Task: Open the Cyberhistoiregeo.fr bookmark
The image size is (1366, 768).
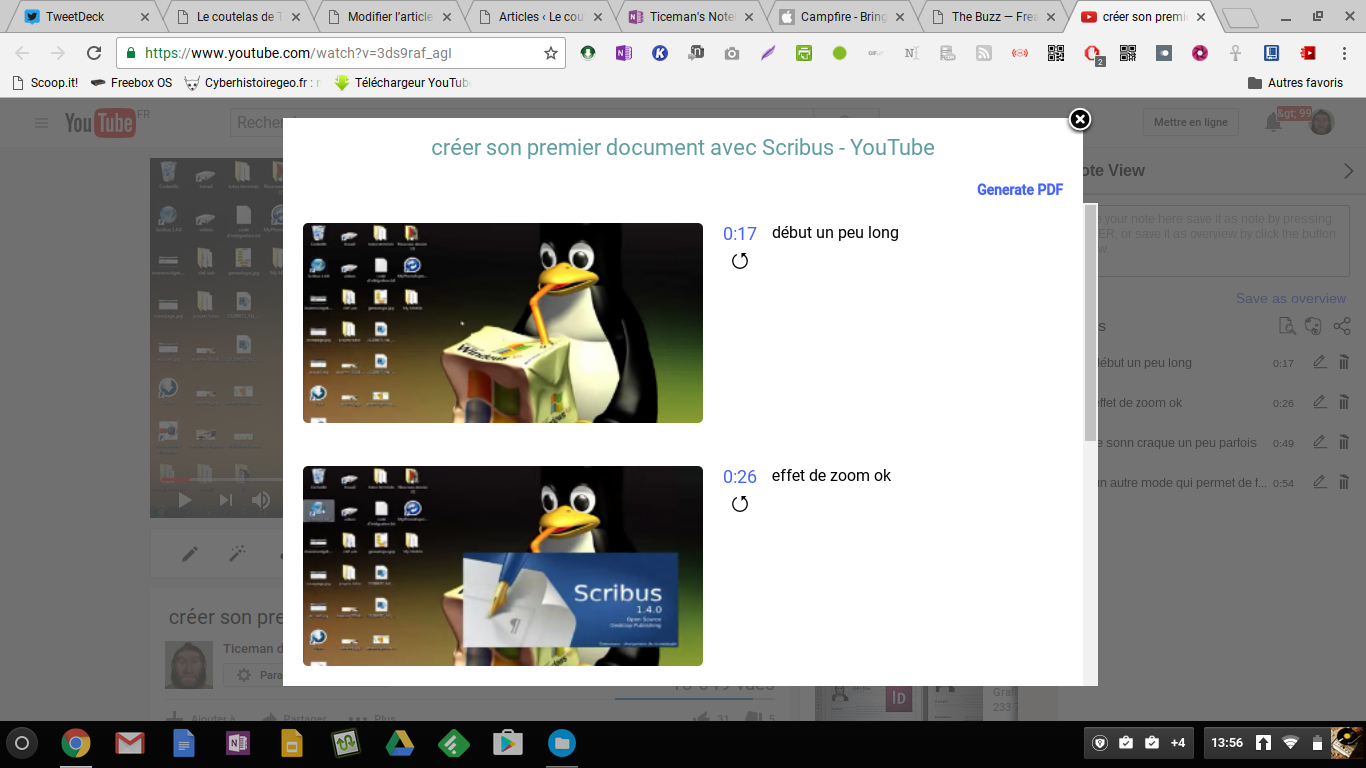Action: click(253, 83)
